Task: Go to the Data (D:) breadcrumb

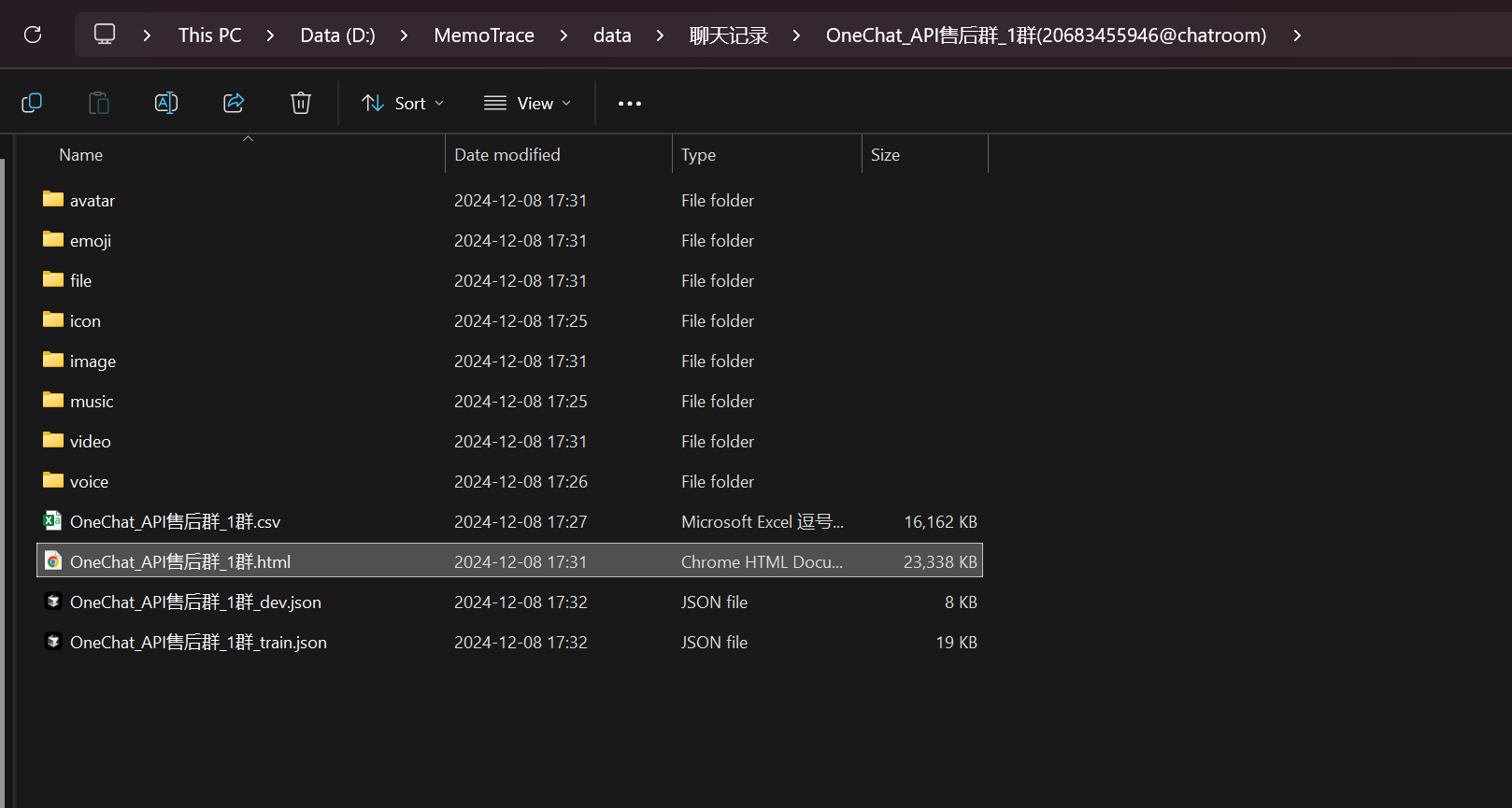Action: 337,35
